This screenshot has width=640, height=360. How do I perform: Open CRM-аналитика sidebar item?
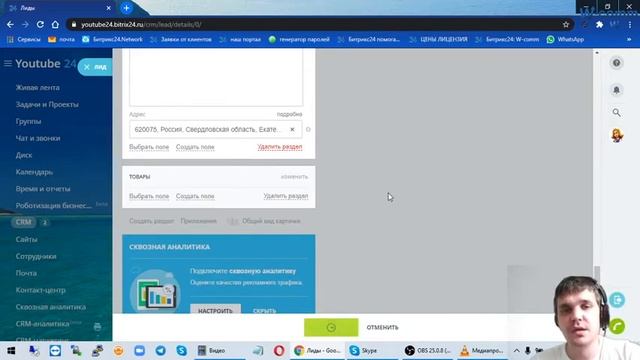(x=42, y=324)
